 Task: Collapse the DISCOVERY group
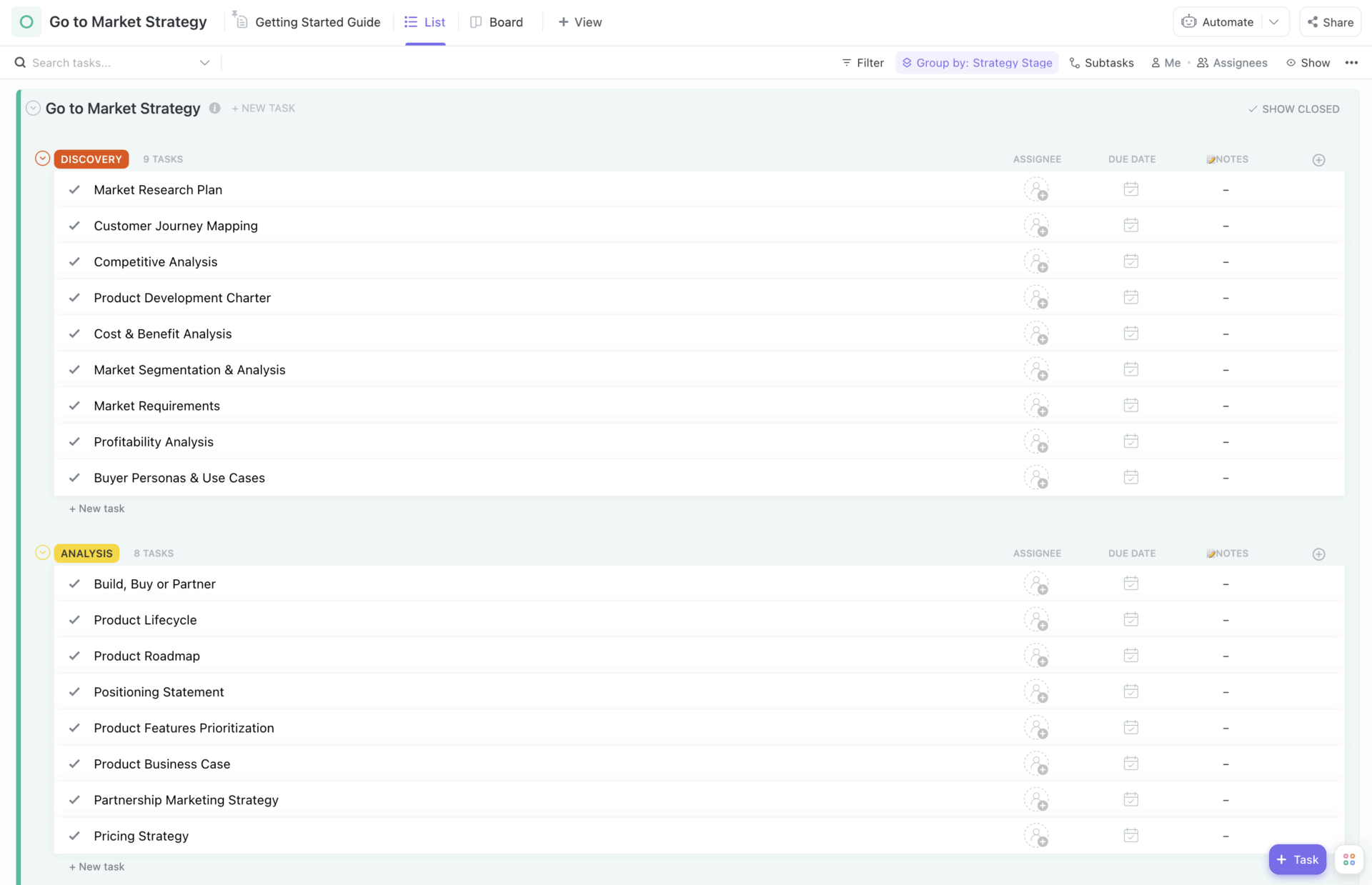click(x=41, y=158)
